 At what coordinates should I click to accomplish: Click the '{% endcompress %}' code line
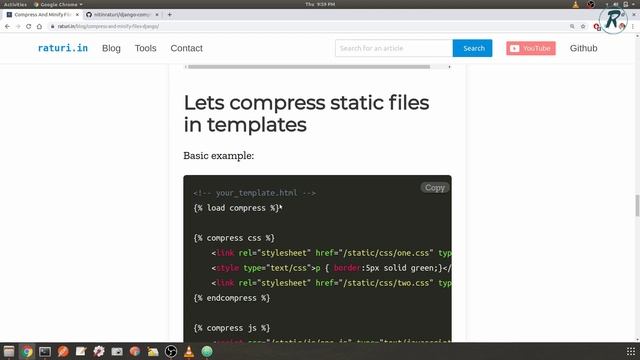point(231,298)
